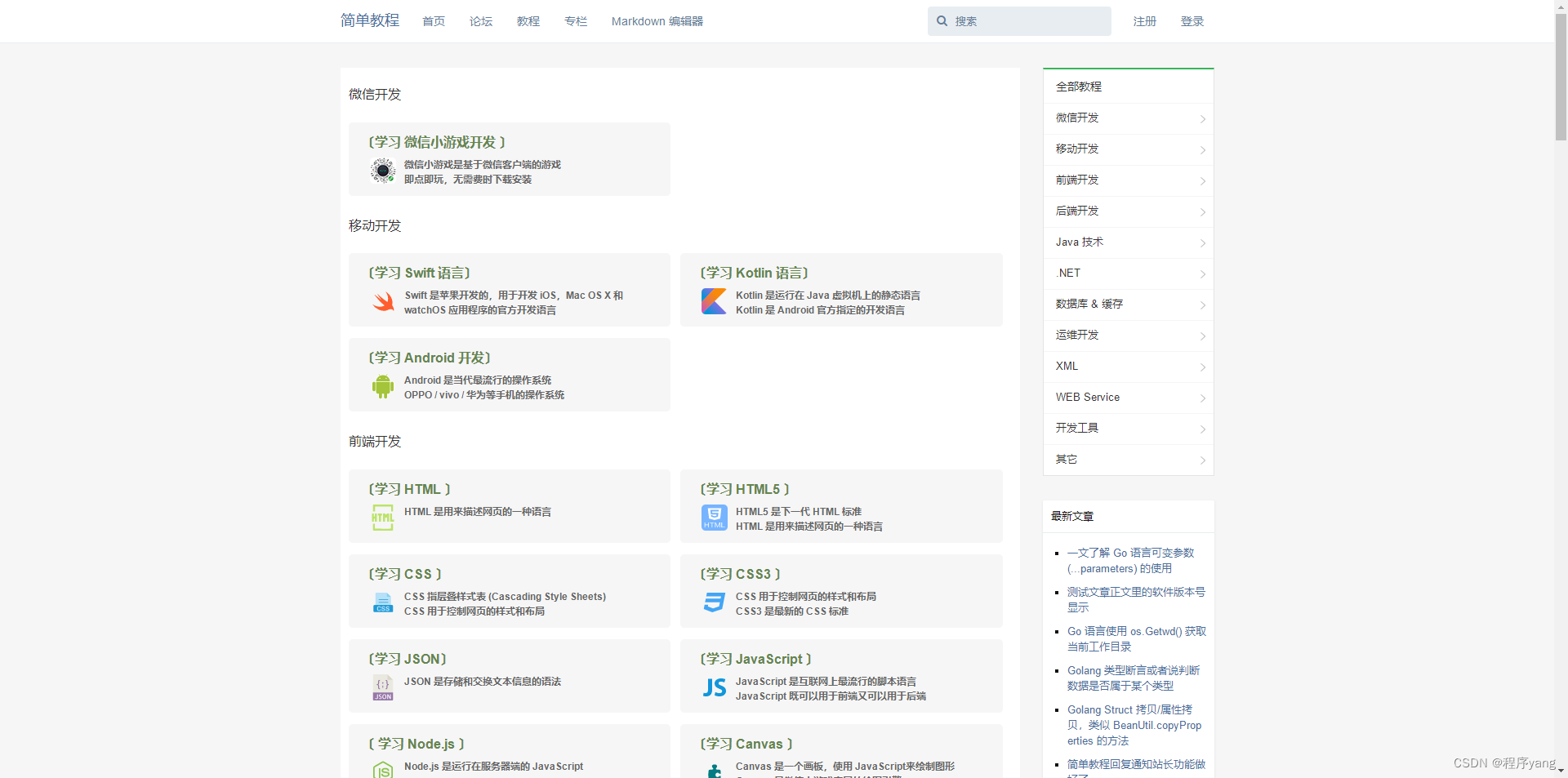Click the WeChat mini-game card icon

[x=382, y=171]
